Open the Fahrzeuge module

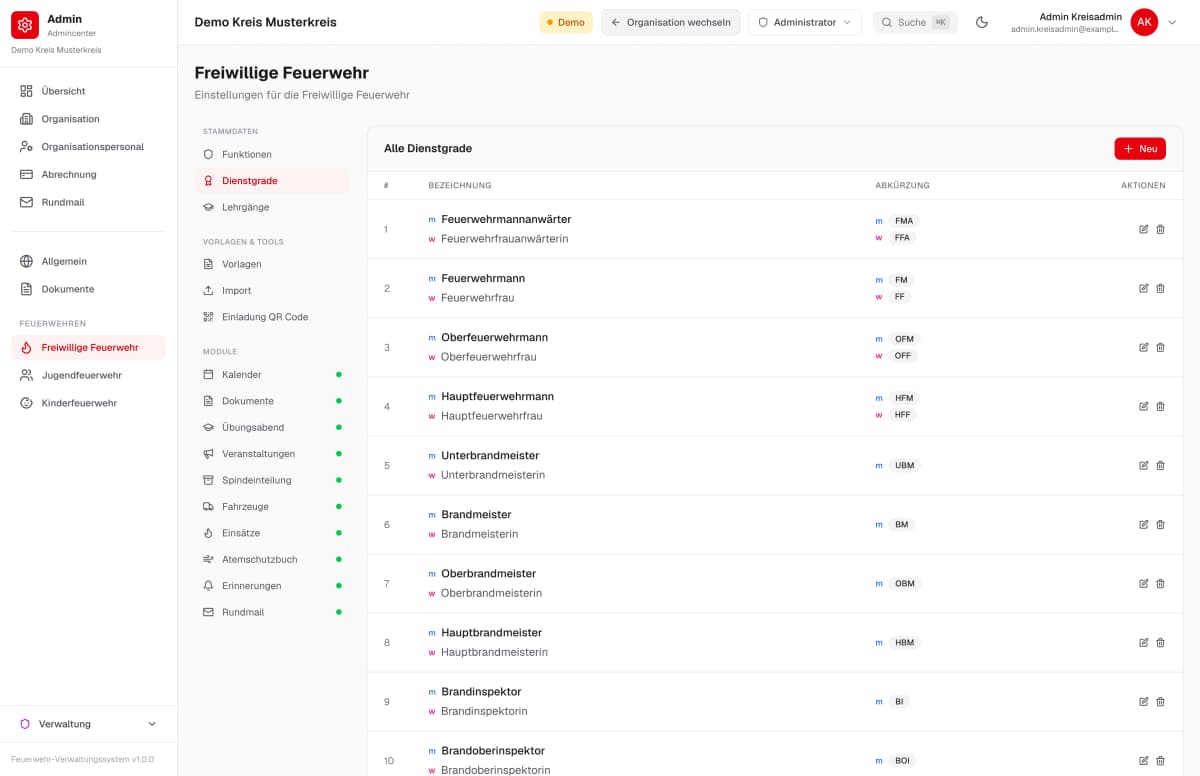click(272, 507)
